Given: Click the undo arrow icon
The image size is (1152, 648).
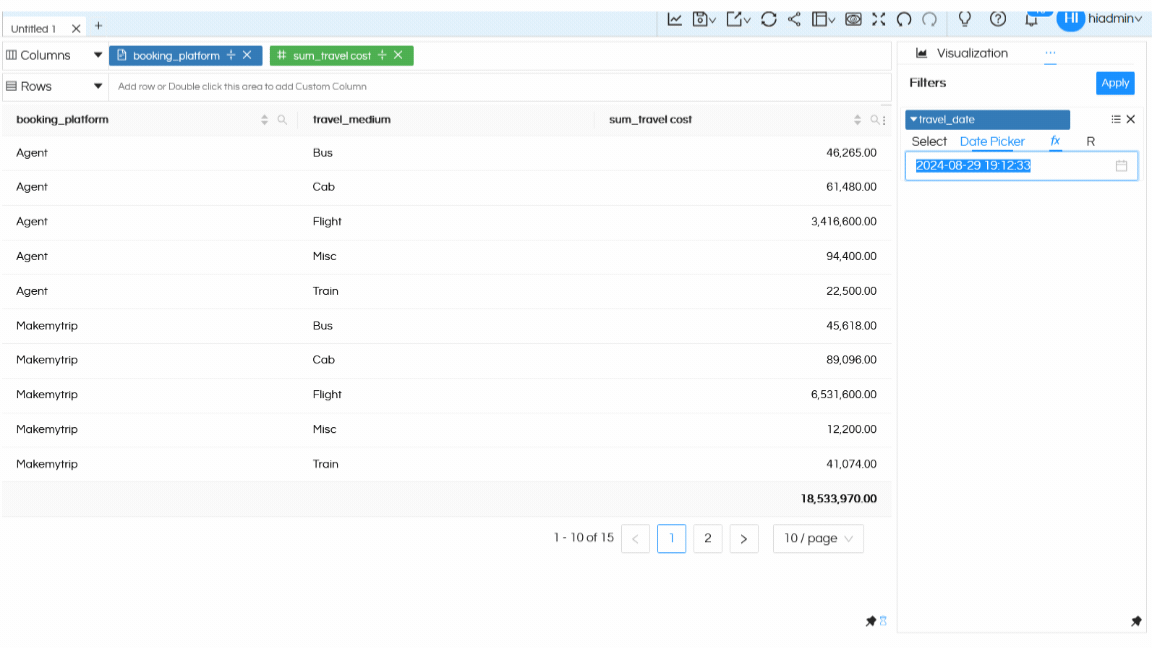Looking at the screenshot, I should [904, 19].
